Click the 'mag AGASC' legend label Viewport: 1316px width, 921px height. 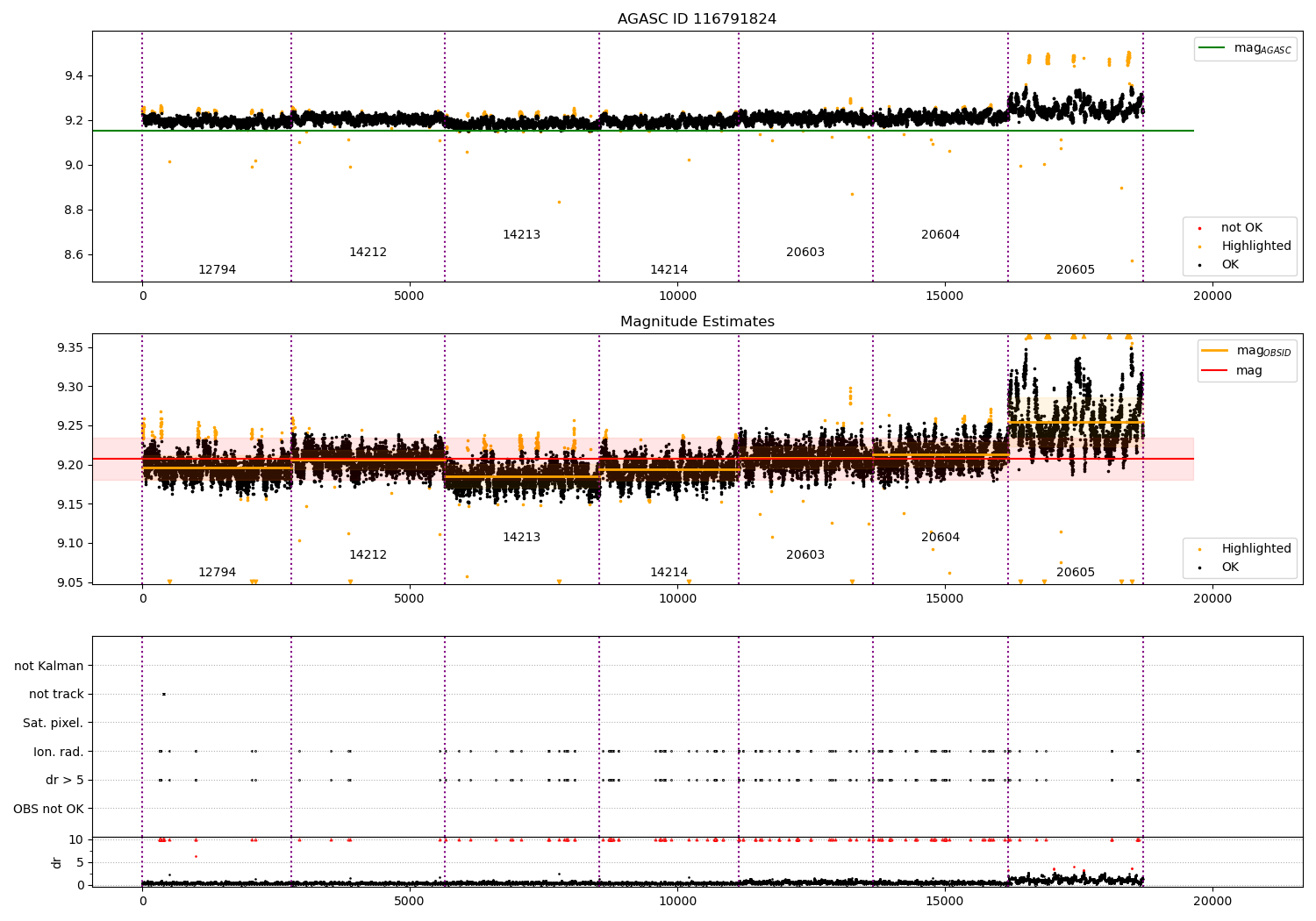click(x=1262, y=48)
